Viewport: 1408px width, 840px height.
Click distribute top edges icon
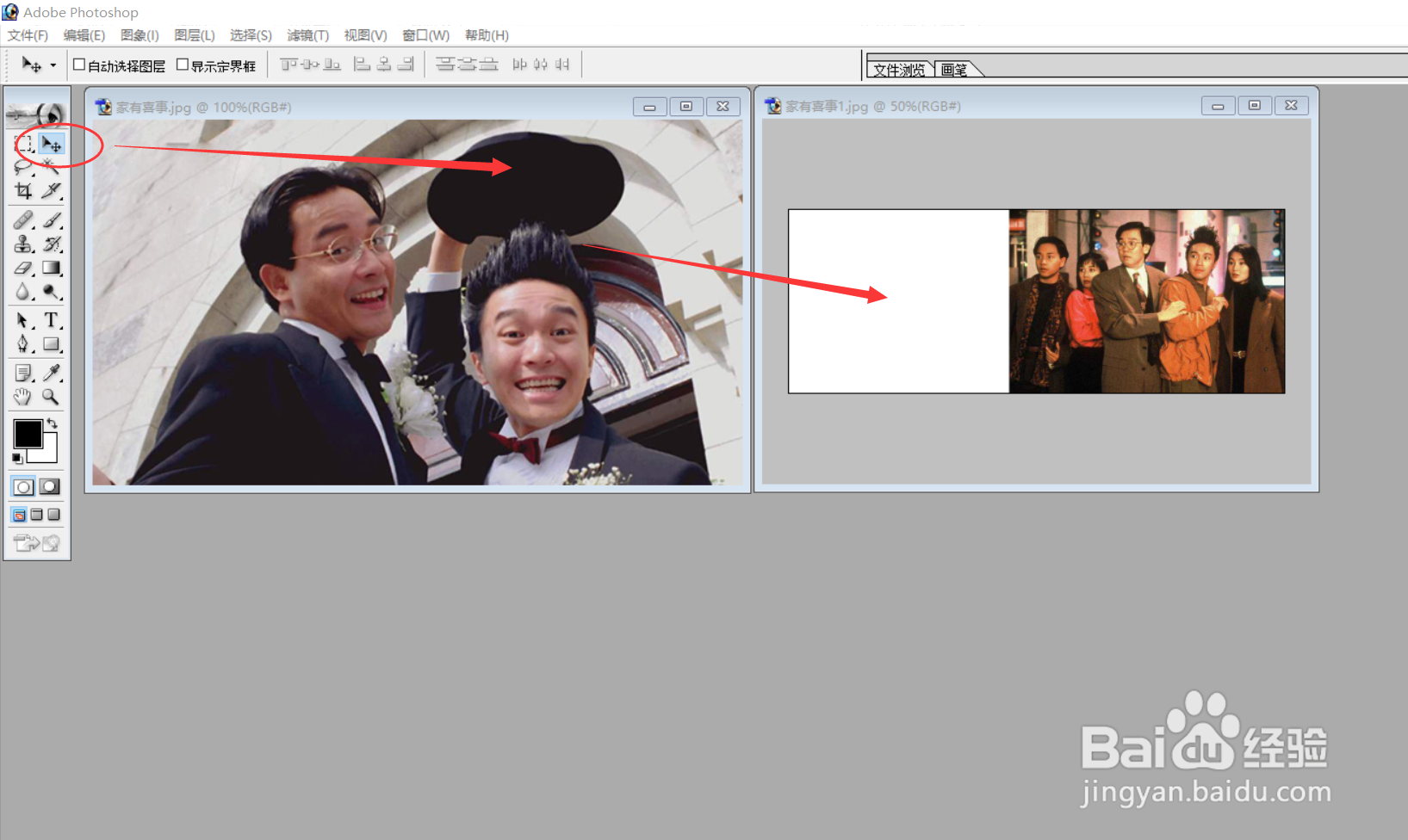click(445, 65)
